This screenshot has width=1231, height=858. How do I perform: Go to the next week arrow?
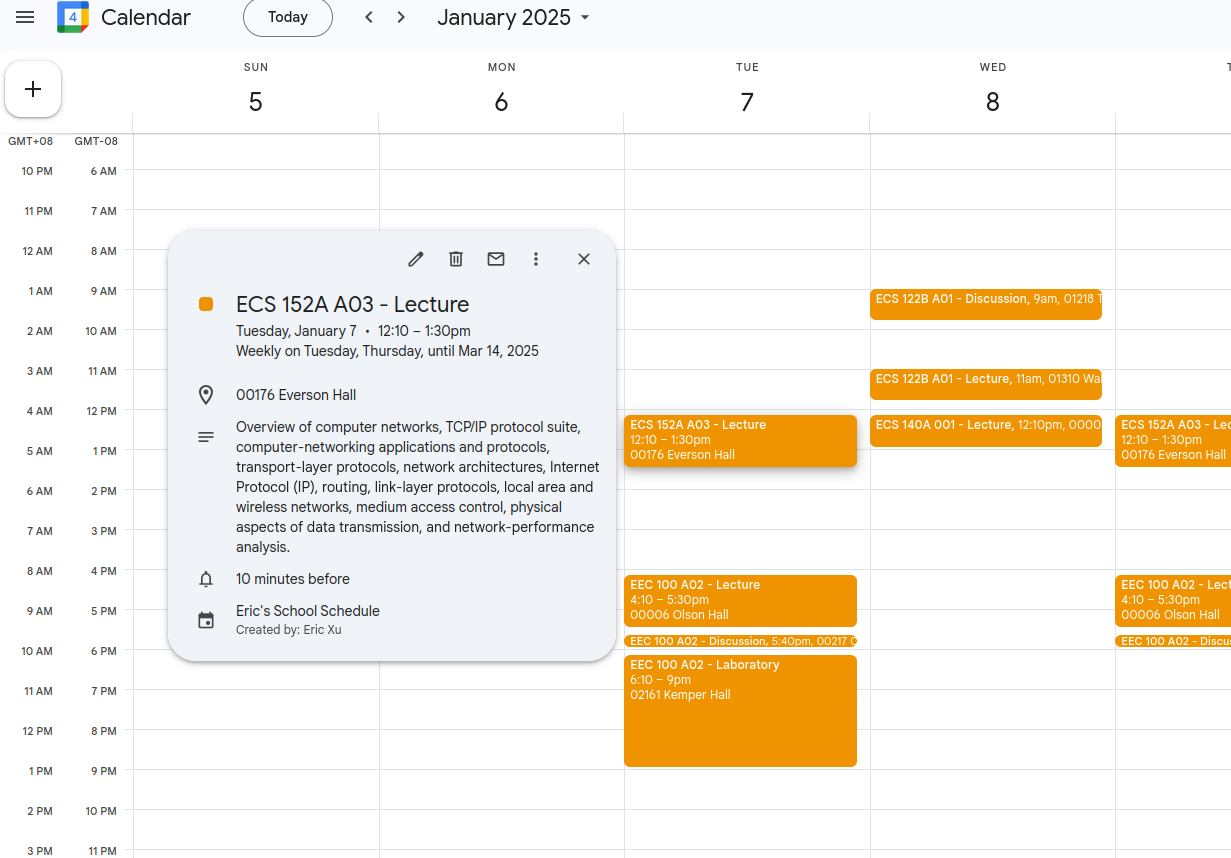tap(401, 17)
